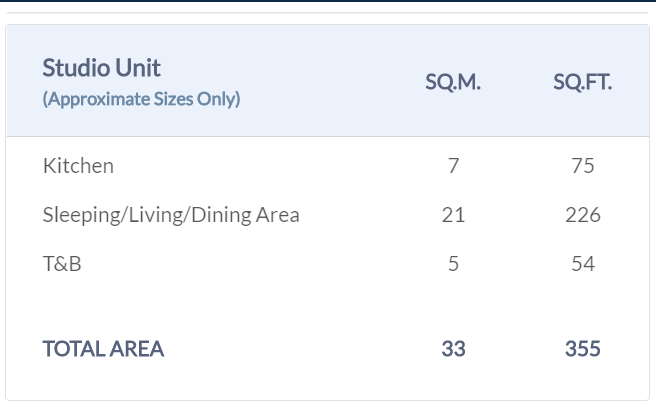Click the T&B row label

pos(62,264)
